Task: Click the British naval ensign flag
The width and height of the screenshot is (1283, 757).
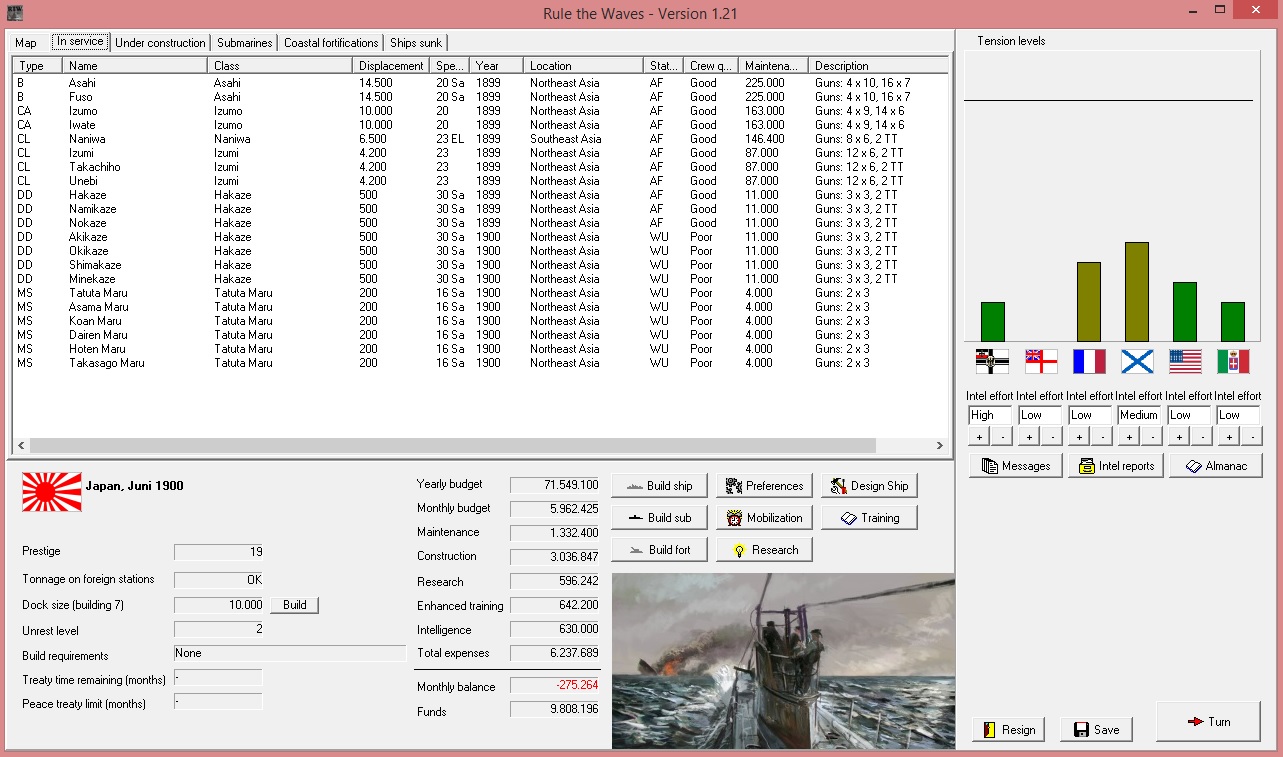Action: [x=1041, y=361]
